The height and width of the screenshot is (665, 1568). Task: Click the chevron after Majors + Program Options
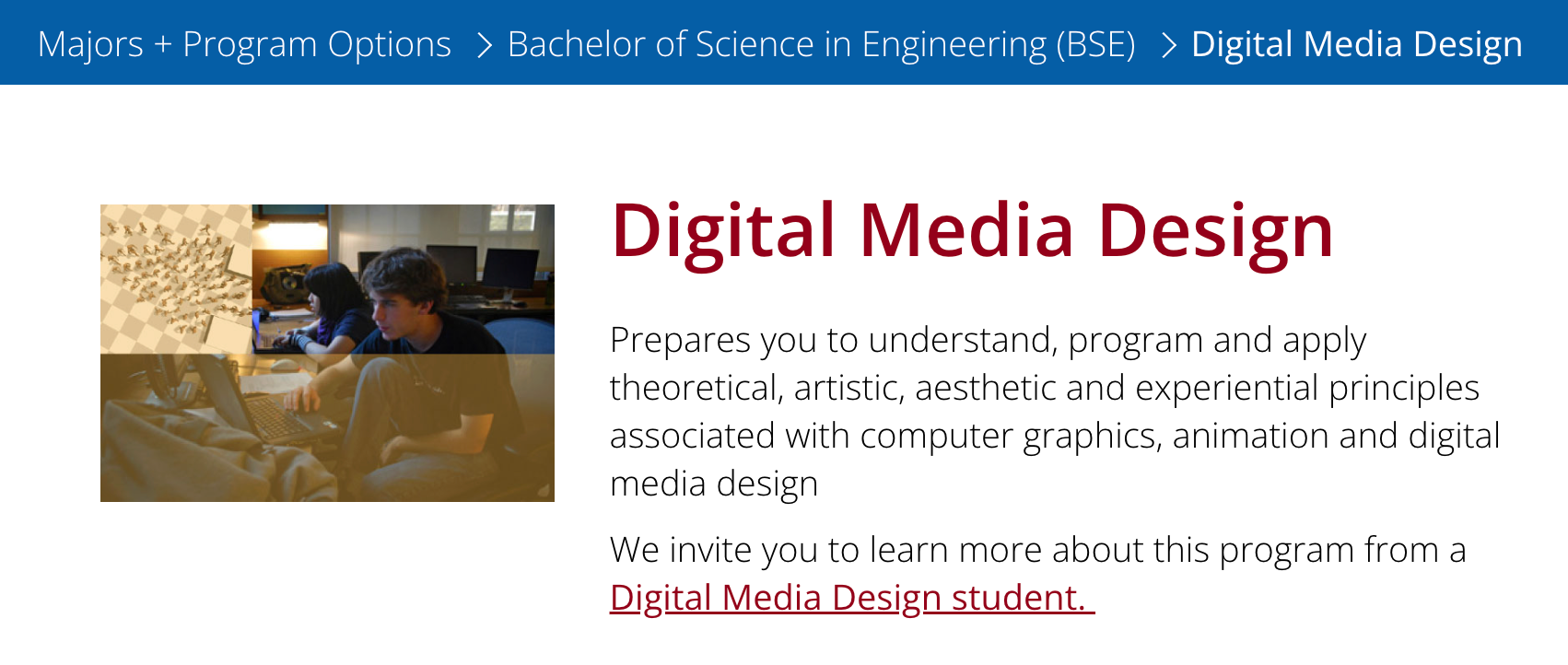coord(484,45)
